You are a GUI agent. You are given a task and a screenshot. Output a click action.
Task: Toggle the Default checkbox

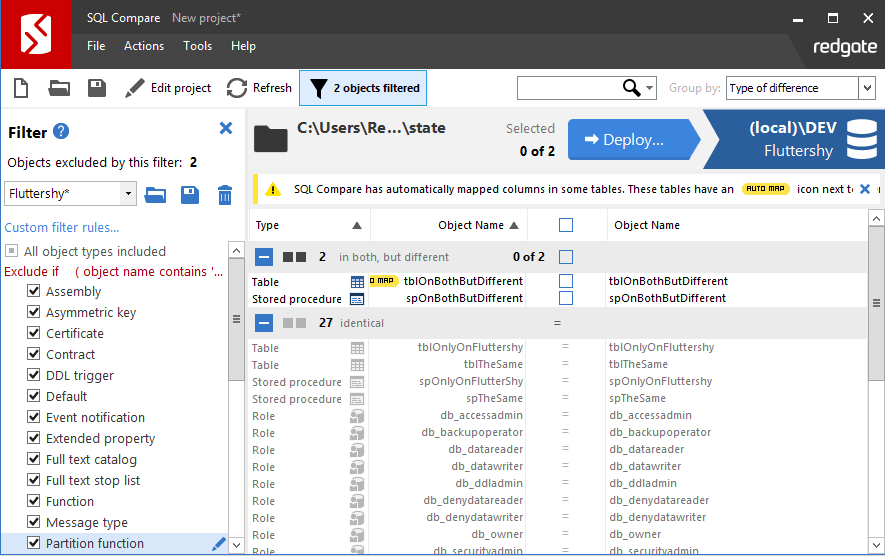click(x=34, y=396)
